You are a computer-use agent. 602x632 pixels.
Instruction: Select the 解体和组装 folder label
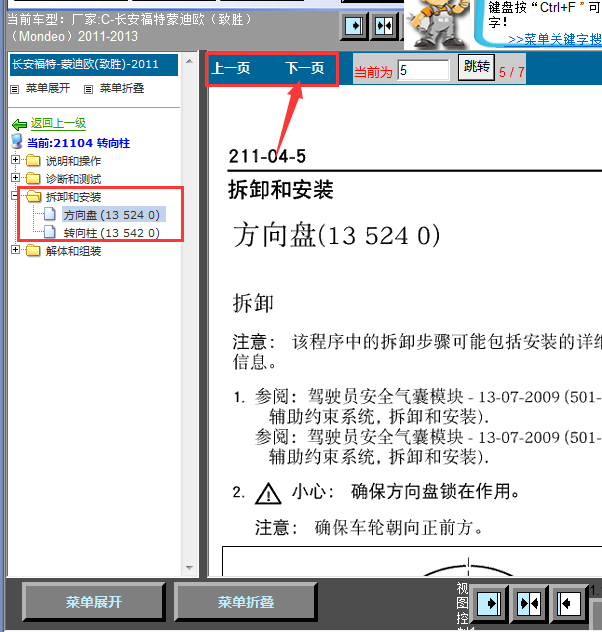tap(73, 251)
